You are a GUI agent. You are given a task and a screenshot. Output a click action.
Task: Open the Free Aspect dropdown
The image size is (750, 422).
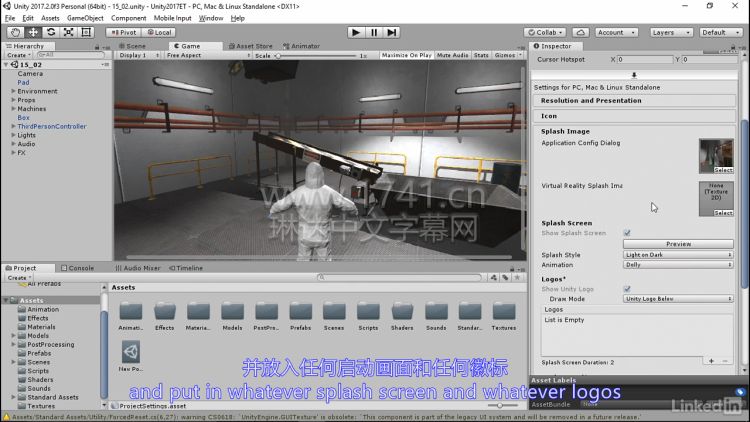point(208,56)
